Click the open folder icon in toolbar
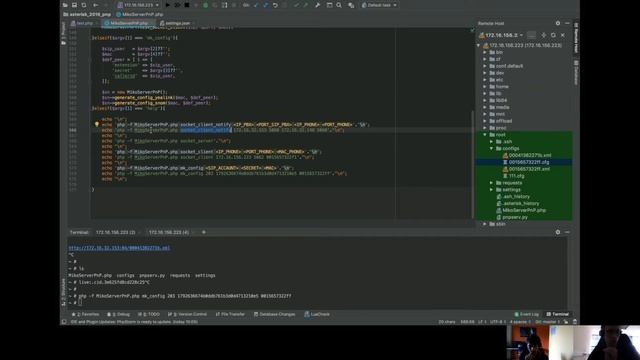Image resolution: width=640 pixels, height=360 pixels. click(x=65, y=5)
